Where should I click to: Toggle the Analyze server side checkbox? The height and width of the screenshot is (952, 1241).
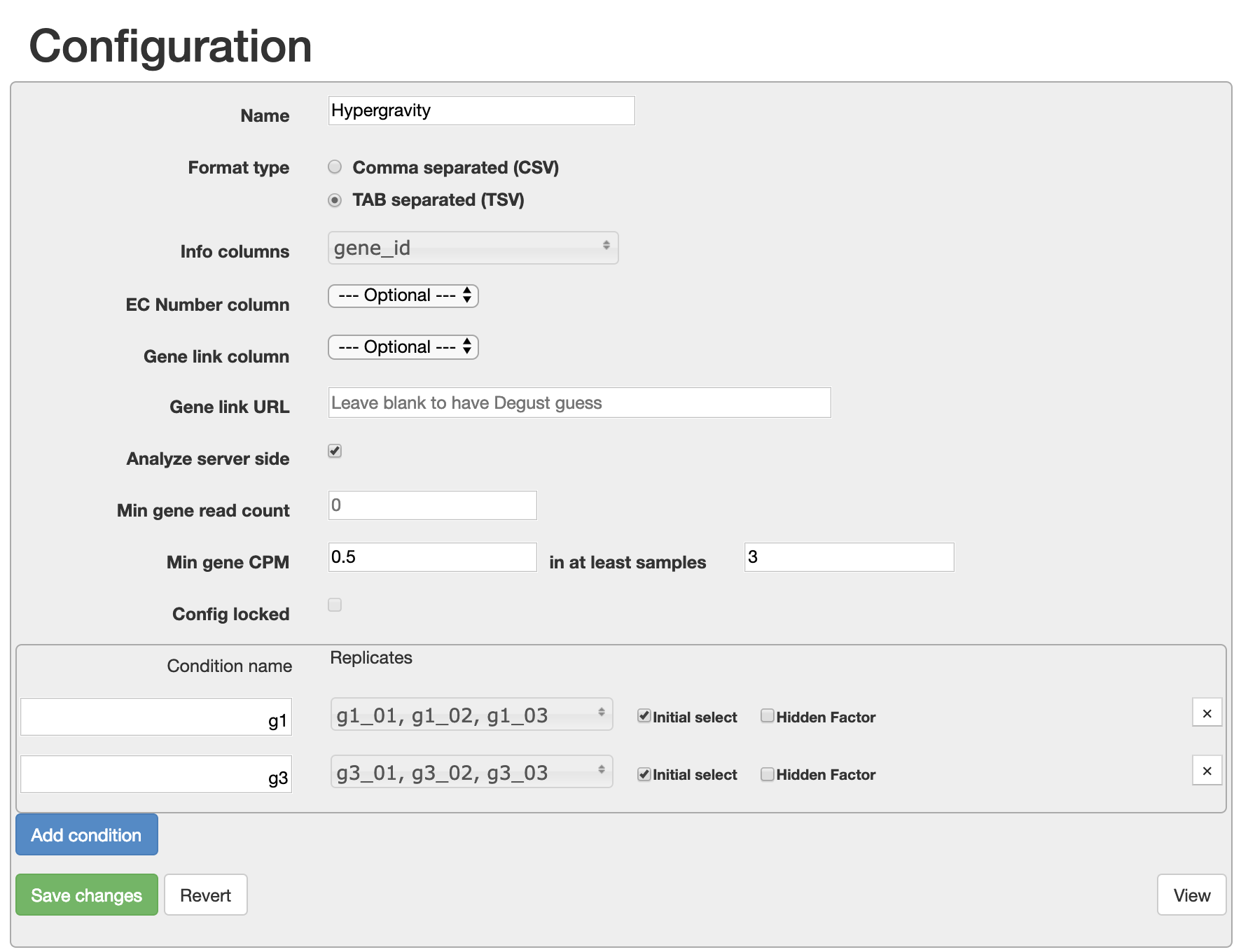coord(335,451)
